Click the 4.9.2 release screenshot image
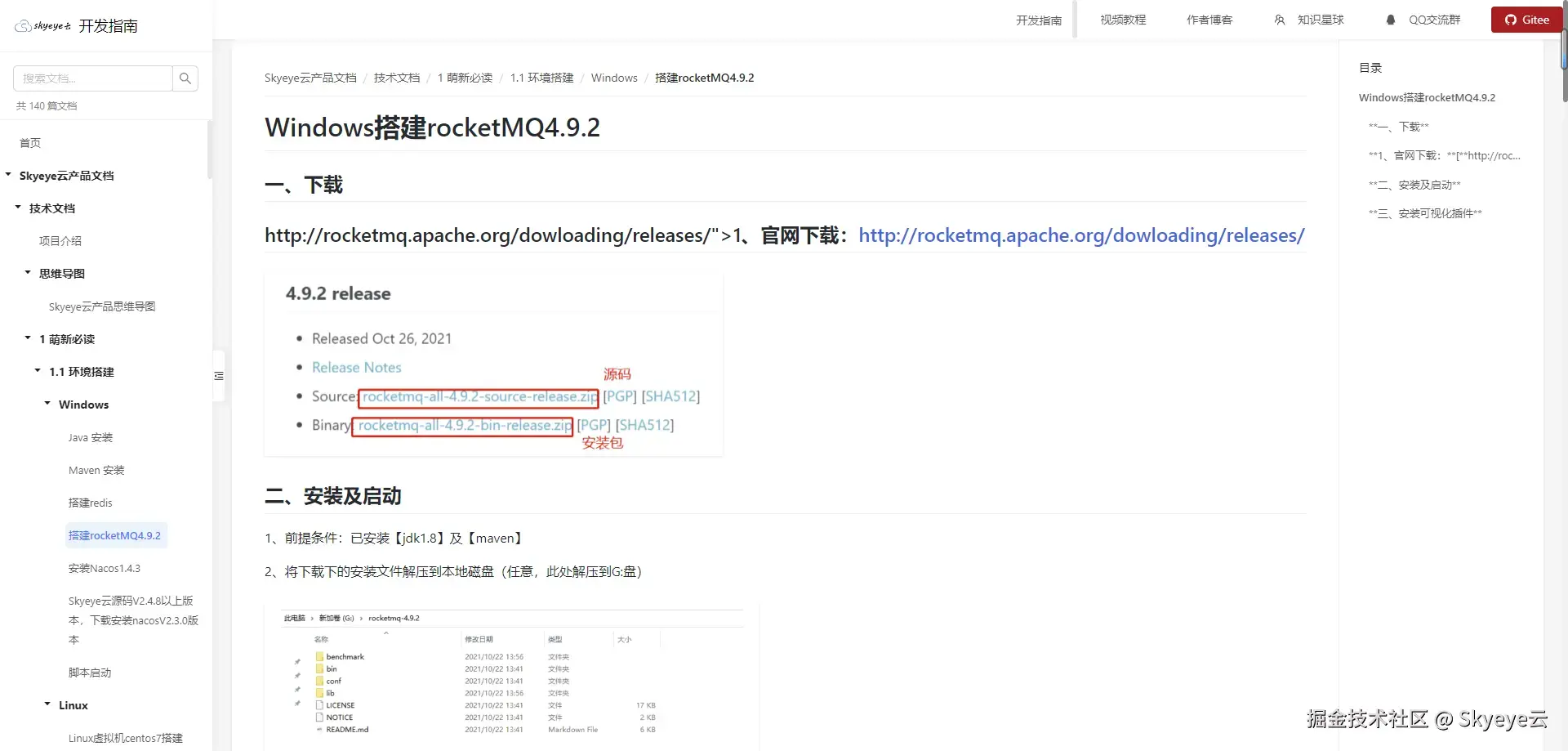Screen dimensions: 1568x751 pyautogui.click(x=493, y=364)
